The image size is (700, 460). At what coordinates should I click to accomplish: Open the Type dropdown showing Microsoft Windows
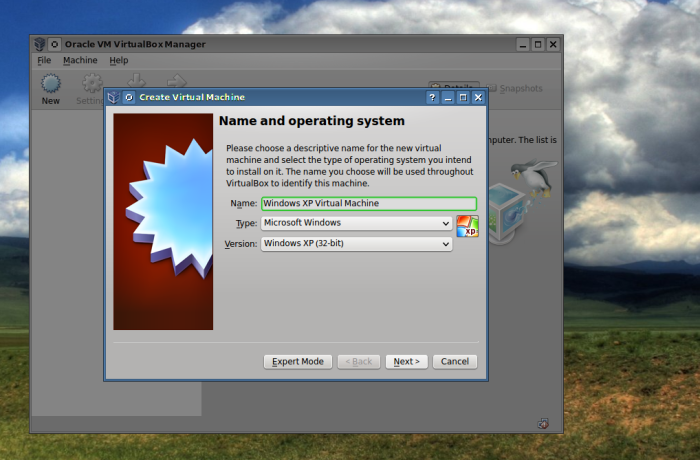click(356, 223)
